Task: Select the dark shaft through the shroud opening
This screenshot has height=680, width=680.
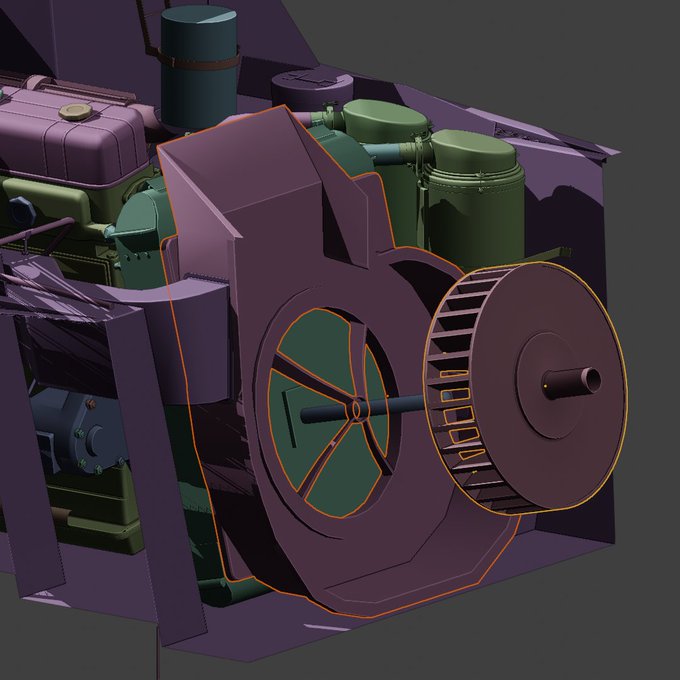Action: (362, 409)
